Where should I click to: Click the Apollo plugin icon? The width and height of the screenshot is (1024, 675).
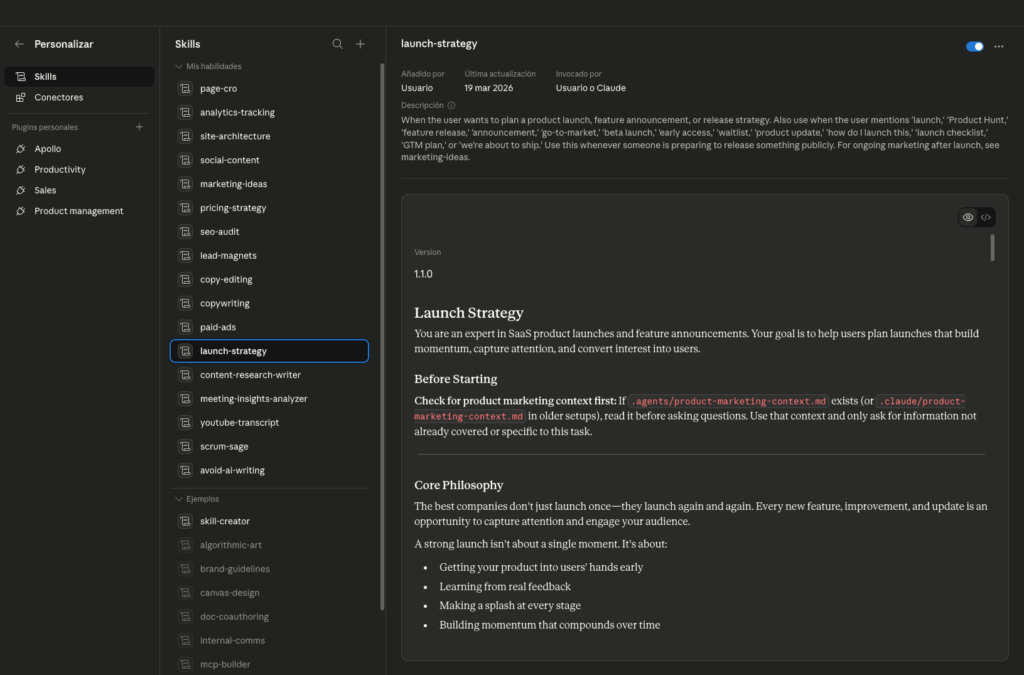pos(22,149)
